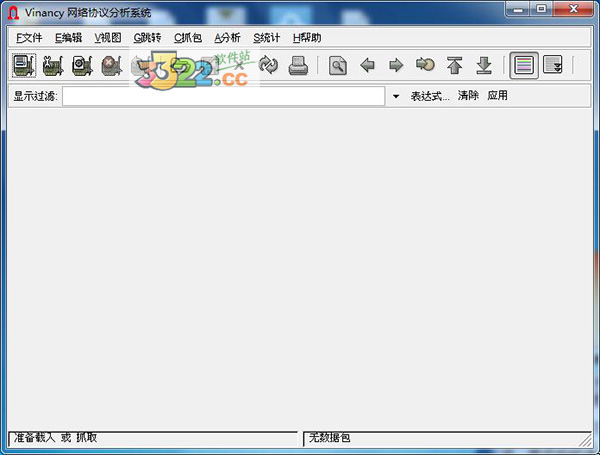Open the C抓包 menu
The height and width of the screenshot is (455, 600).
(188, 38)
